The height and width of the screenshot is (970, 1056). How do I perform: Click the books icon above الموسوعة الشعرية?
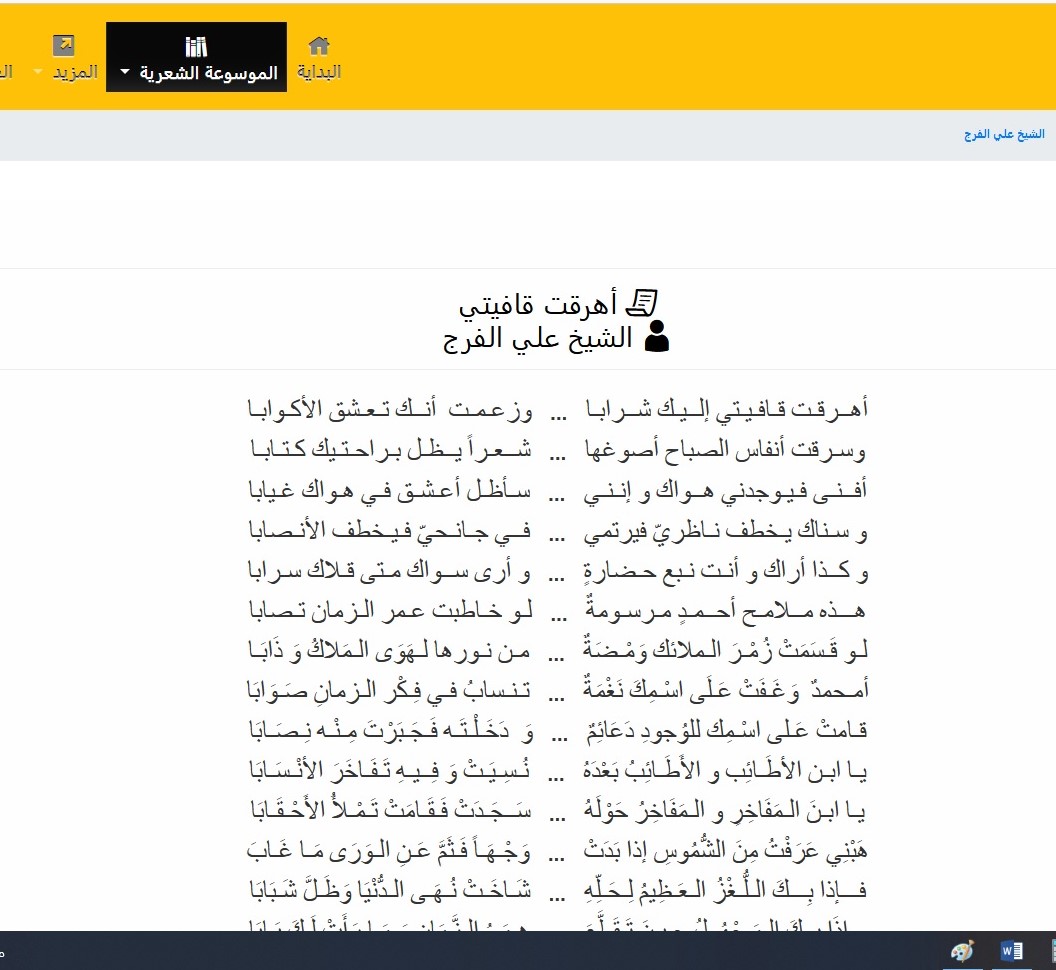[196, 46]
